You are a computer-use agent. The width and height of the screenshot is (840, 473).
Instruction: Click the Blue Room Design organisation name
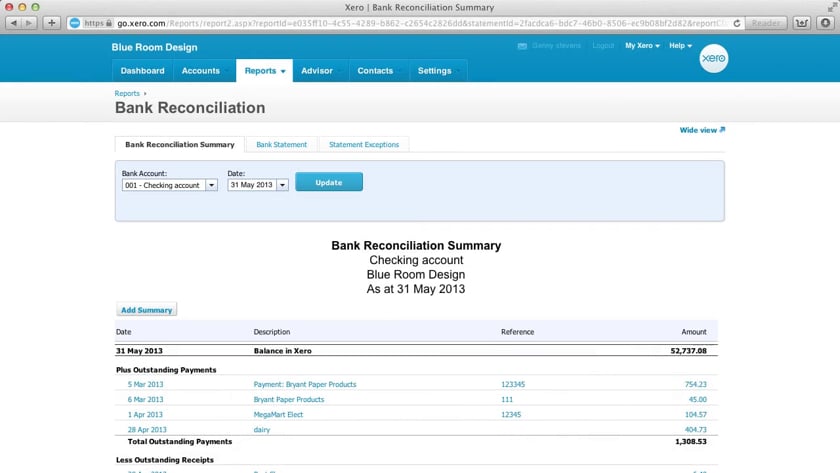154,47
